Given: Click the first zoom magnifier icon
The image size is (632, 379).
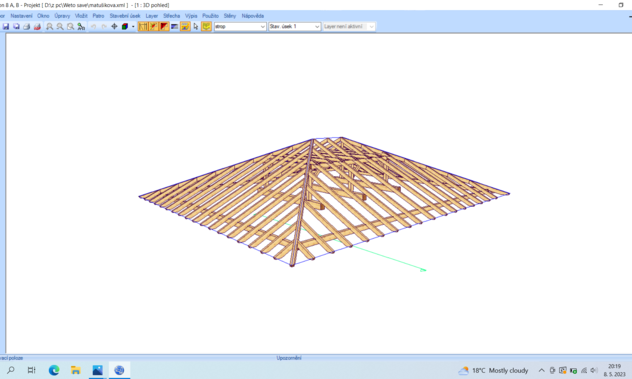Looking at the screenshot, I should pos(50,27).
